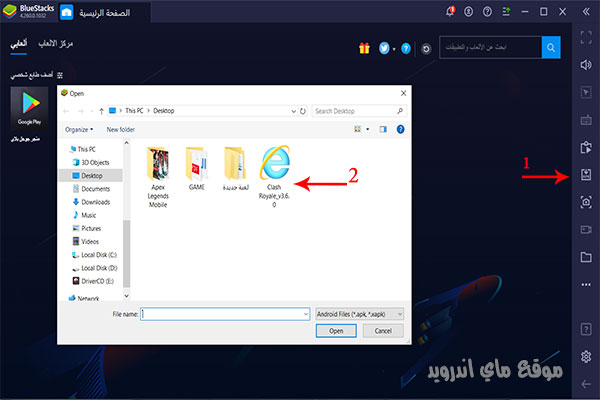Image resolution: width=600 pixels, height=400 pixels.
Task: Click the volume speaker icon in sidebar
Action: point(586,65)
